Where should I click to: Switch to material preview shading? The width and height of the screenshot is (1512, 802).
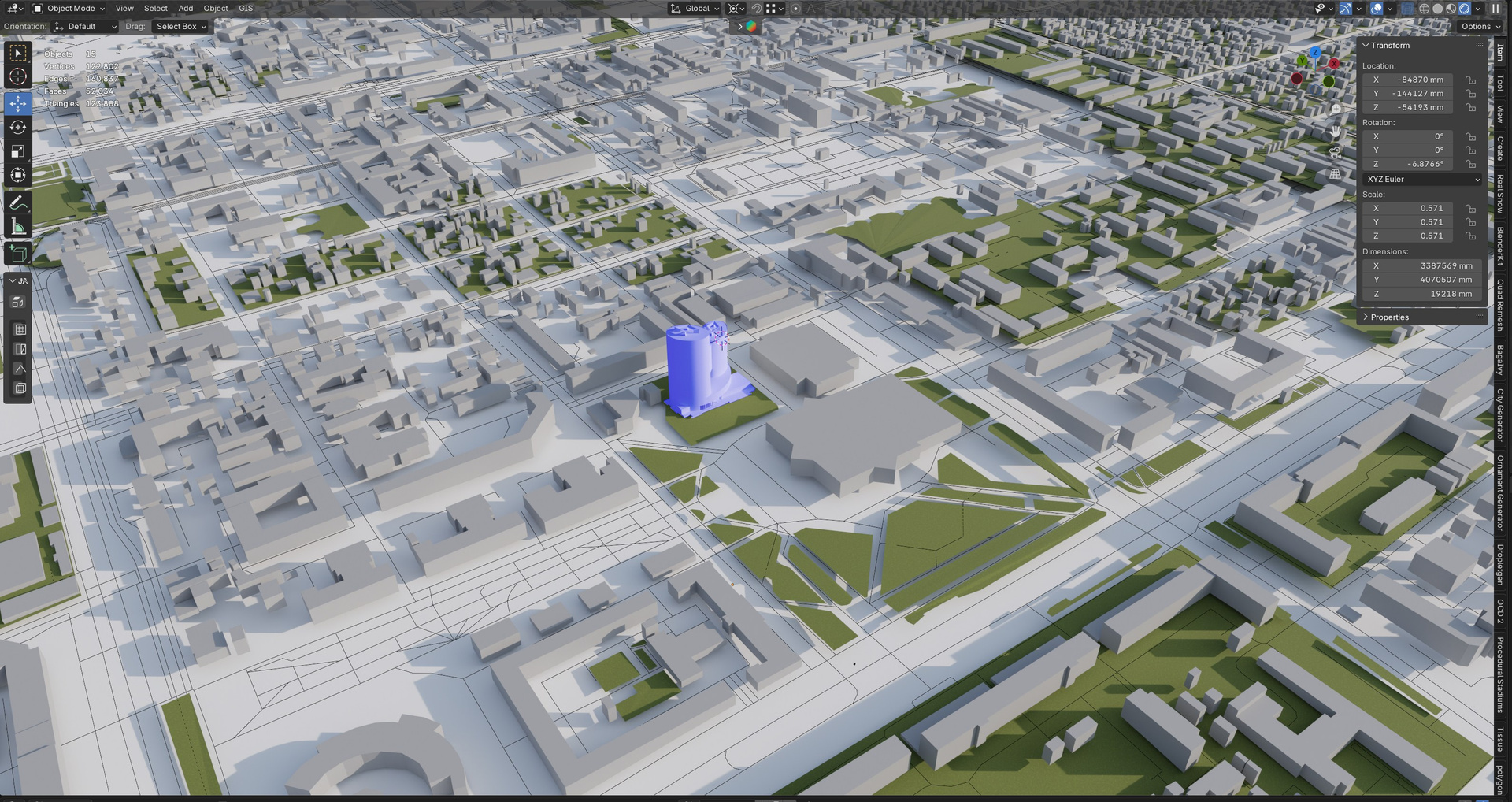[1451, 9]
